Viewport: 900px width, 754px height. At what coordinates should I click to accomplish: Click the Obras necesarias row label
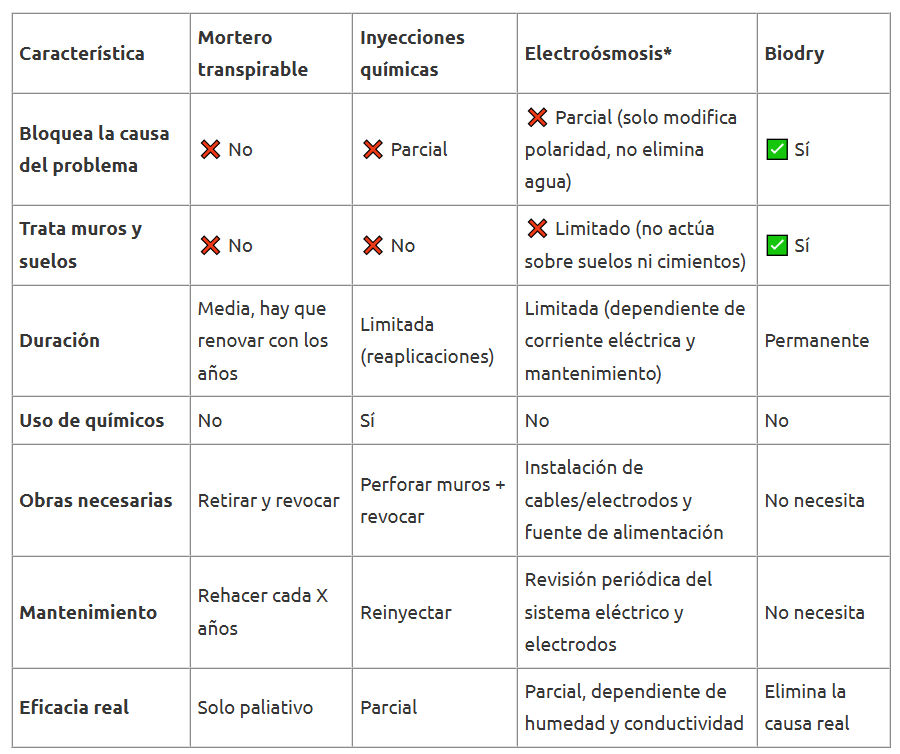pyautogui.click(x=96, y=501)
